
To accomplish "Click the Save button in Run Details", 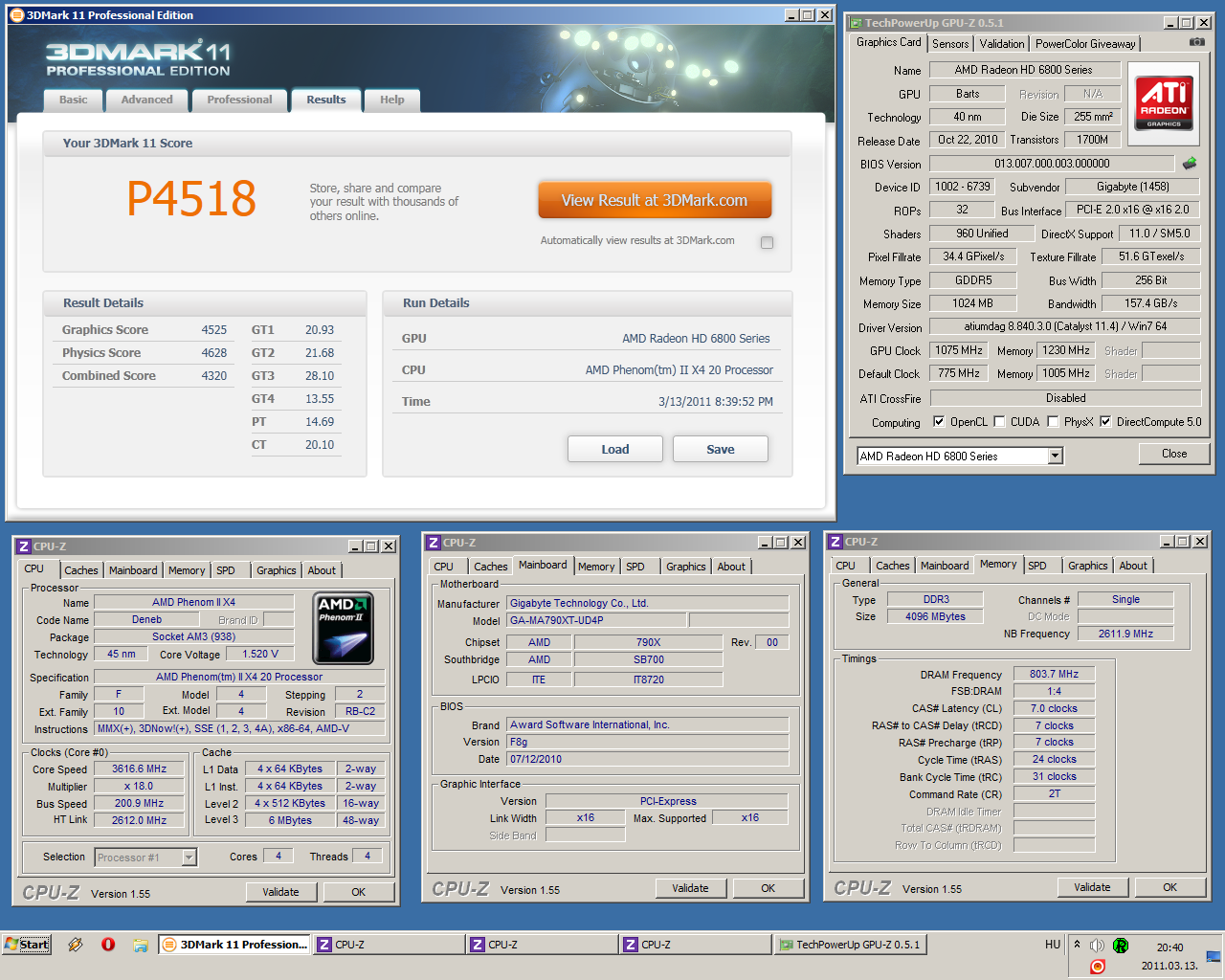I will click(x=721, y=449).
